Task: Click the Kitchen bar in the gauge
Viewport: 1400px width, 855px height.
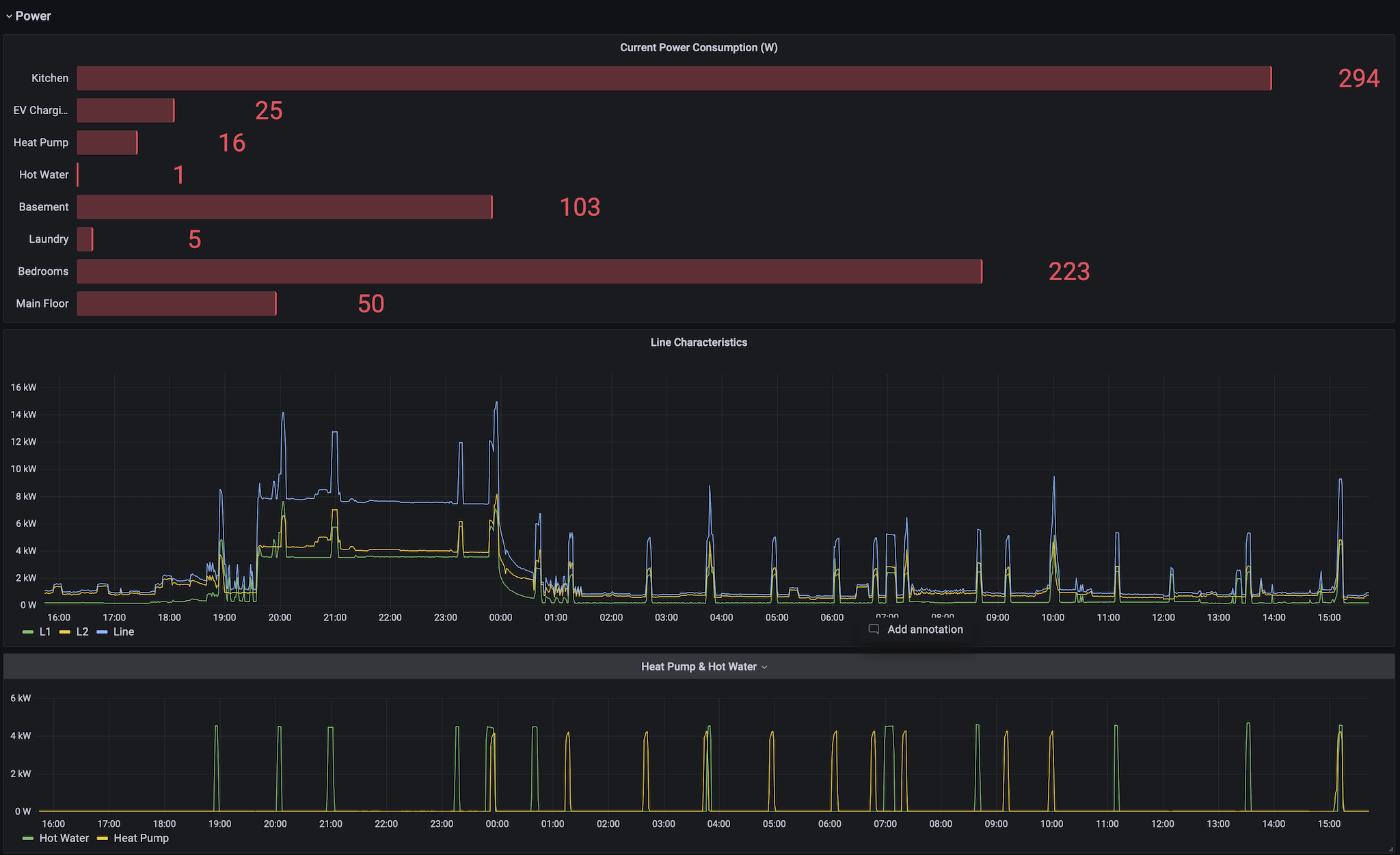Action: point(673,79)
